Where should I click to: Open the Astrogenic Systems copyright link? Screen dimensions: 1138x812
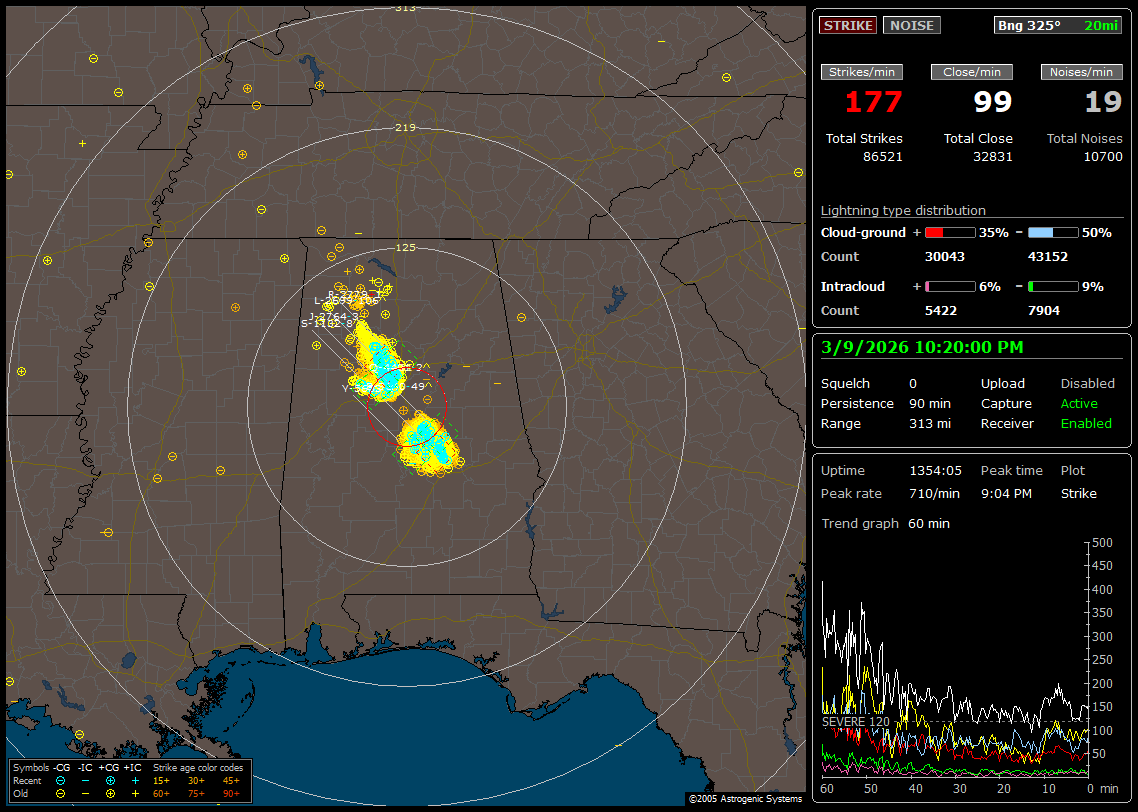[x=744, y=799]
